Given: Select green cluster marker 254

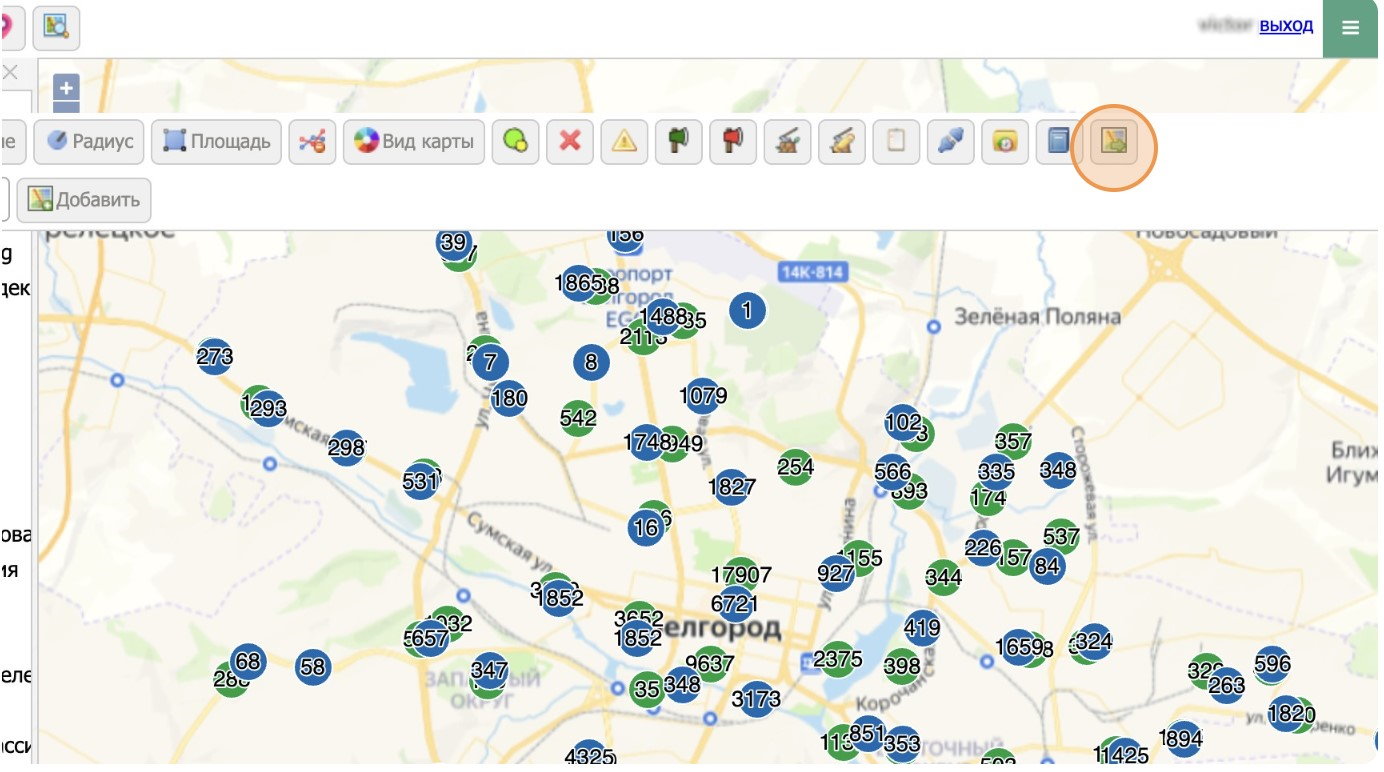Looking at the screenshot, I should [796, 467].
